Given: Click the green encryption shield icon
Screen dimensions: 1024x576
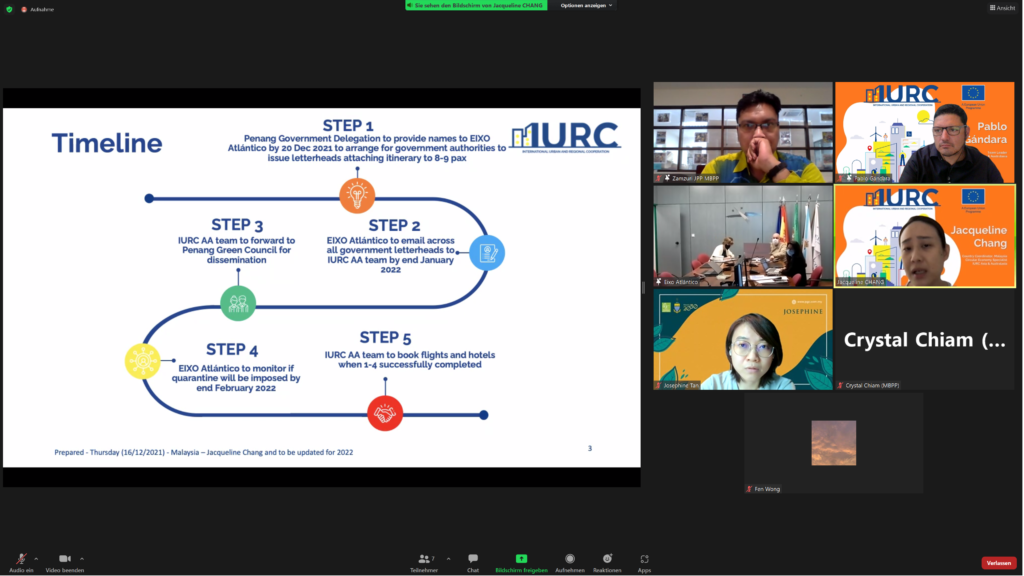Looking at the screenshot, I should click(x=9, y=9).
